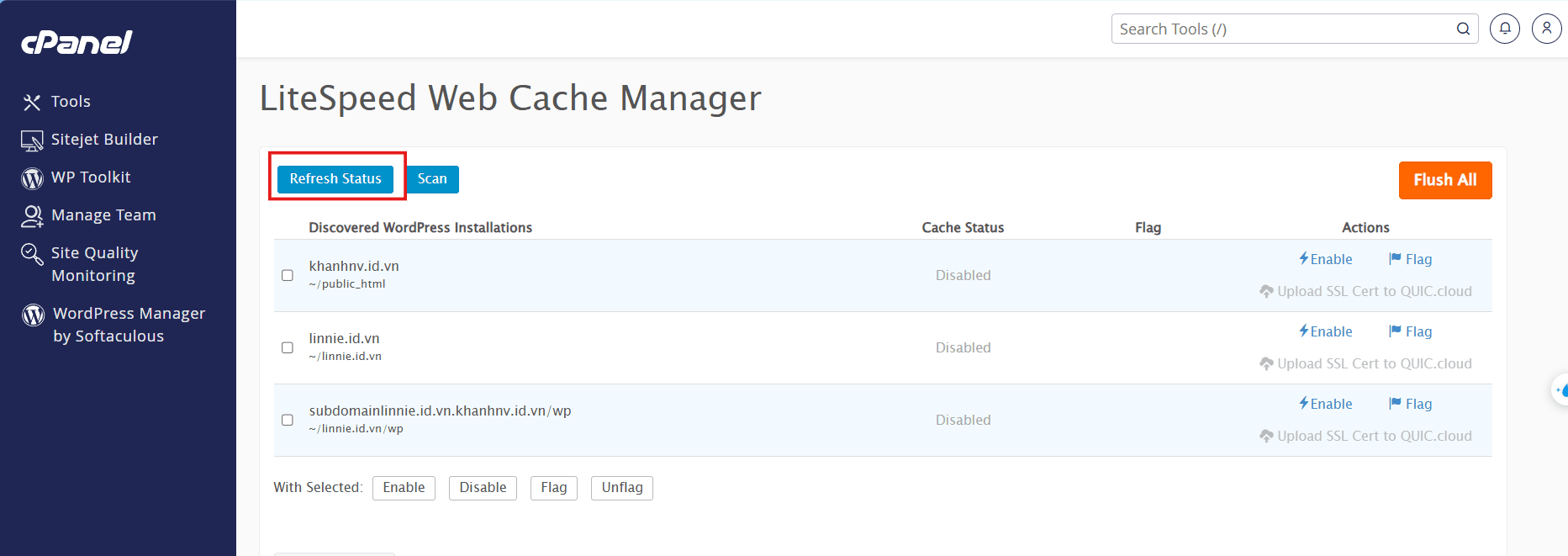
Task: Click the Discovered WordPress Installations header
Action: (x=420, y=227)
